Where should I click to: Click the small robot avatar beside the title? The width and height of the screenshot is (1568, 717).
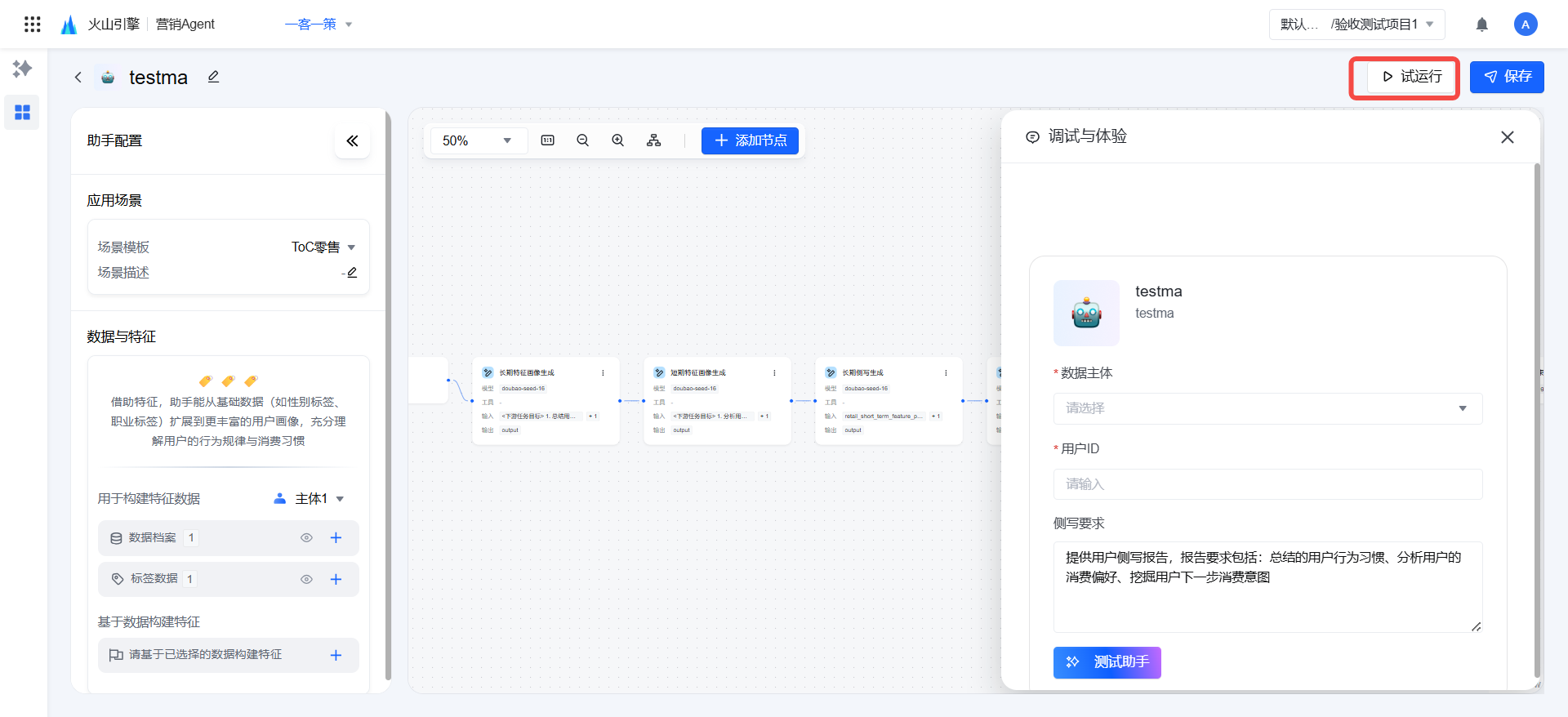coord(108,78)
